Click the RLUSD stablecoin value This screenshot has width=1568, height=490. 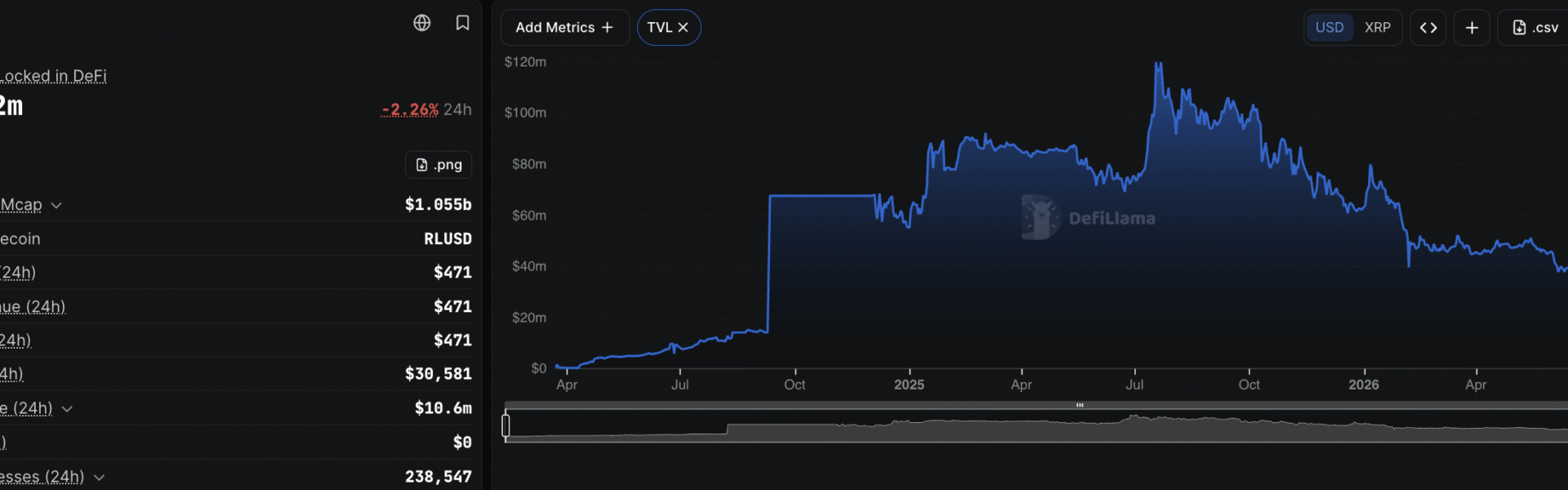(x=448, y=238)
